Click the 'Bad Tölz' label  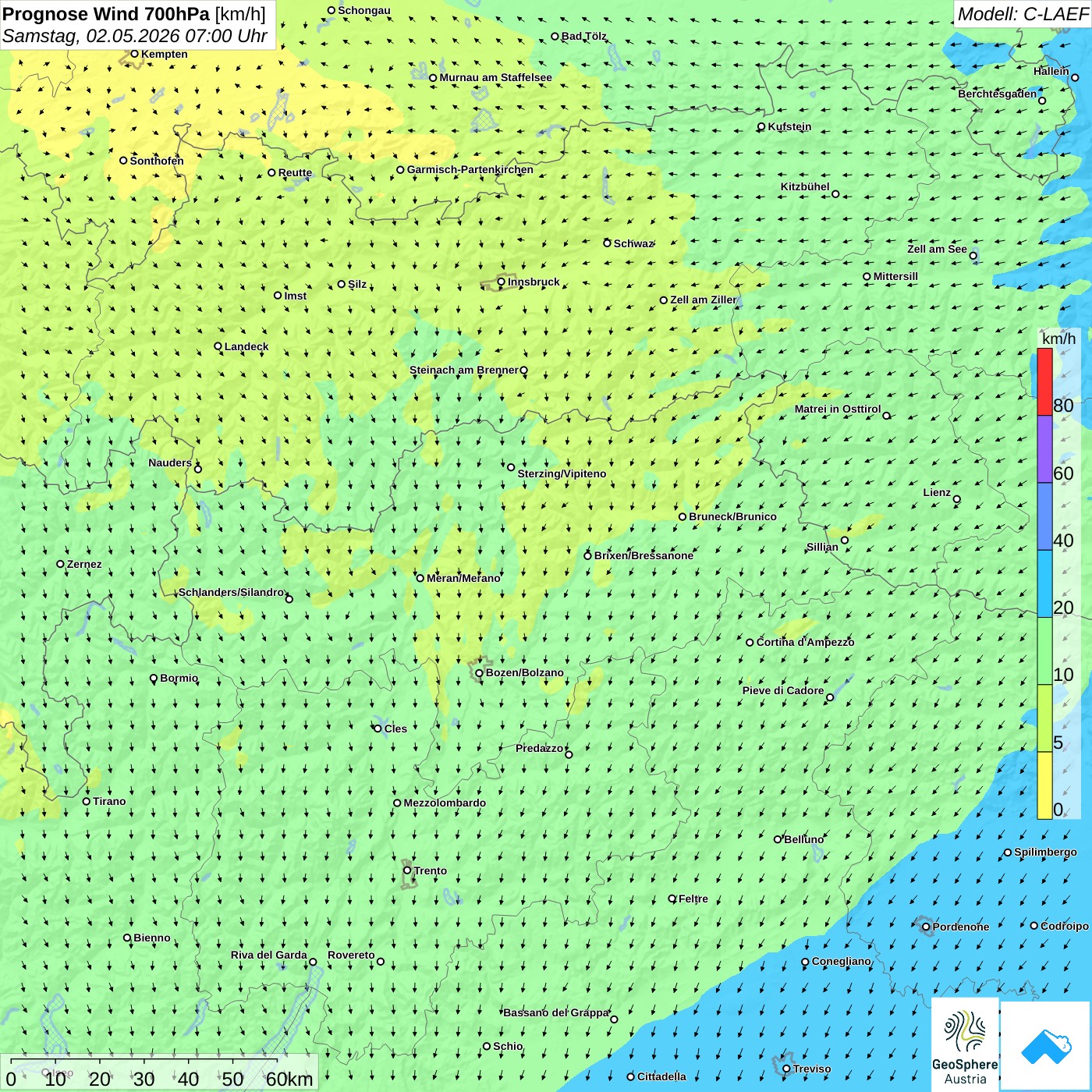[x=584, y=36]
